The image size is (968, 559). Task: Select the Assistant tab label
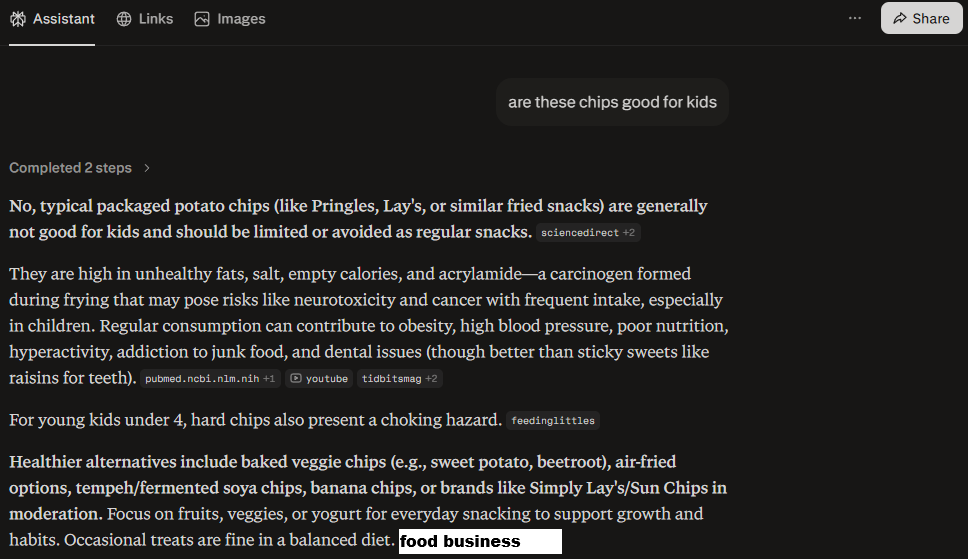tap(64, 19)
